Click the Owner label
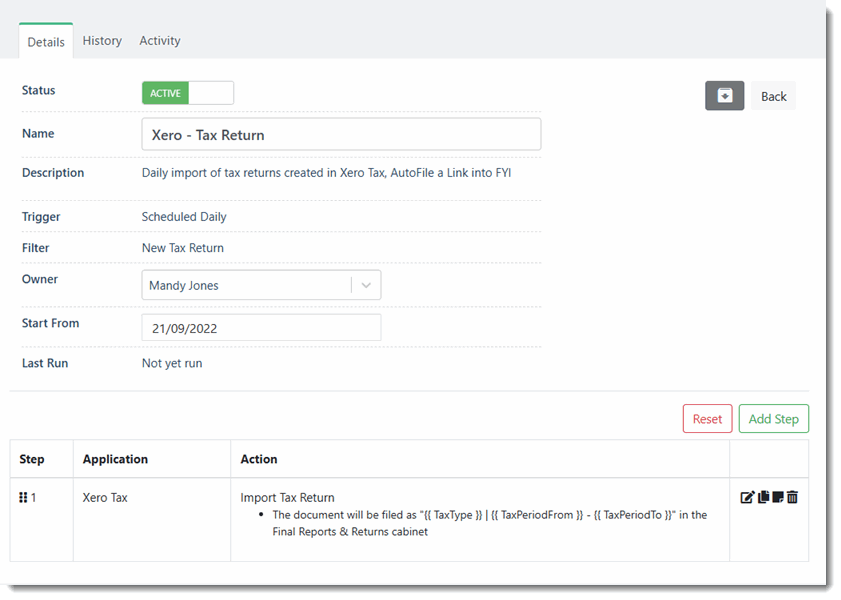Image resolution: width=841 pixels, height=600 pixels. [x=40, y=279]
